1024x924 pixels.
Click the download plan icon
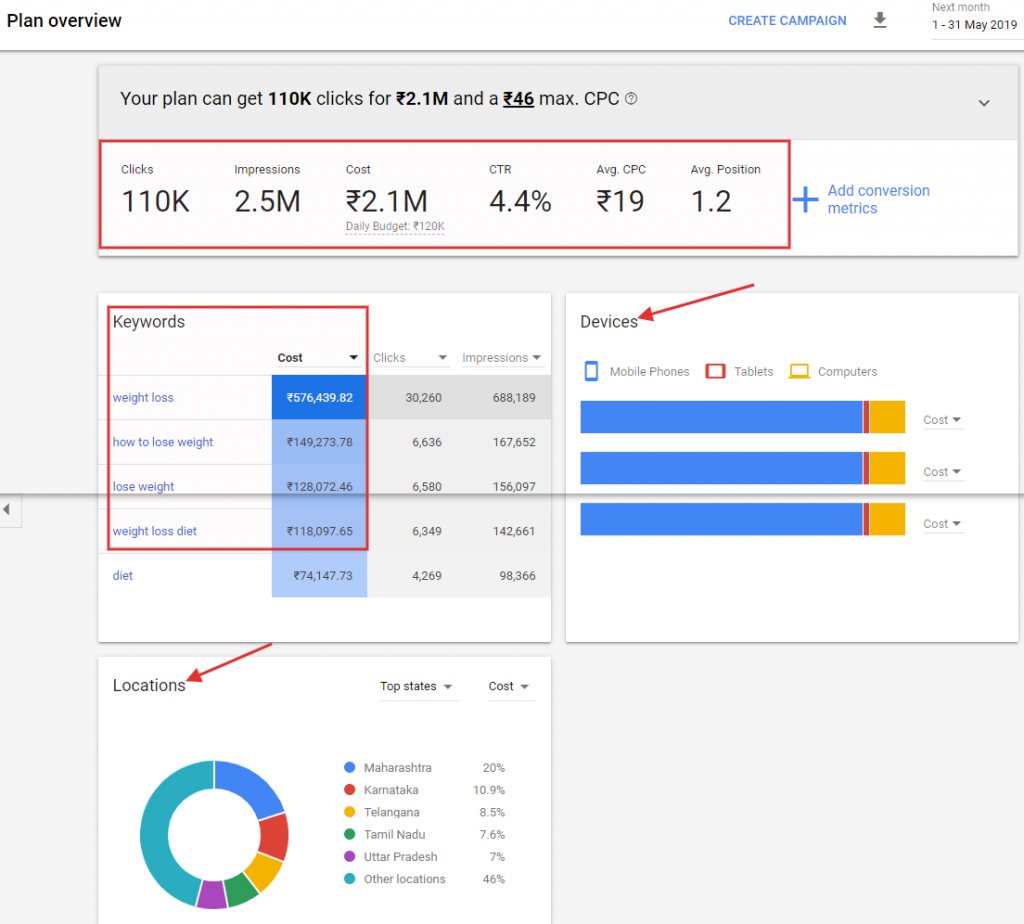coord(880,20)
